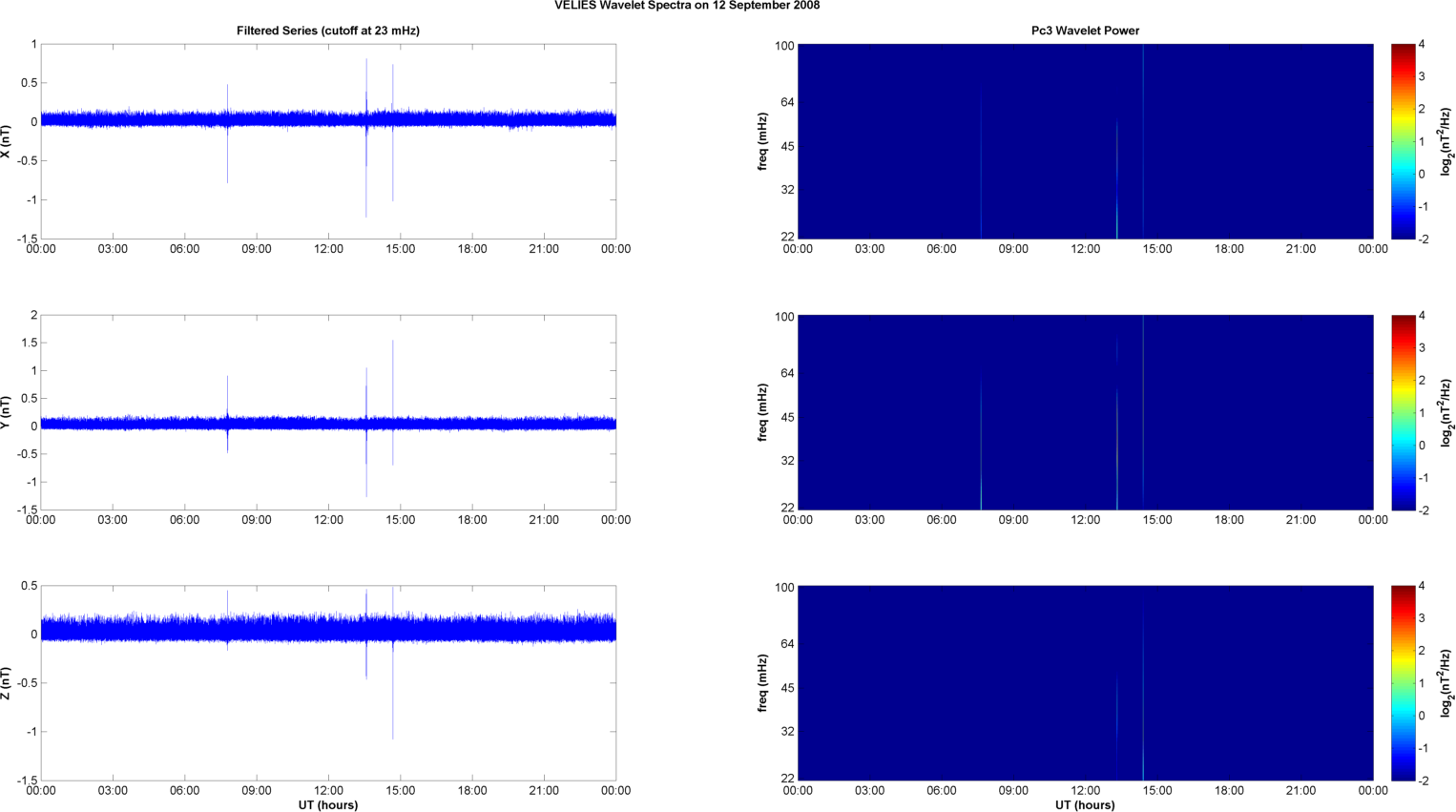The image size is (1456, 812).
Task: Click the spike near 13:30 in the Z series
Action: [x=366, y=634]
